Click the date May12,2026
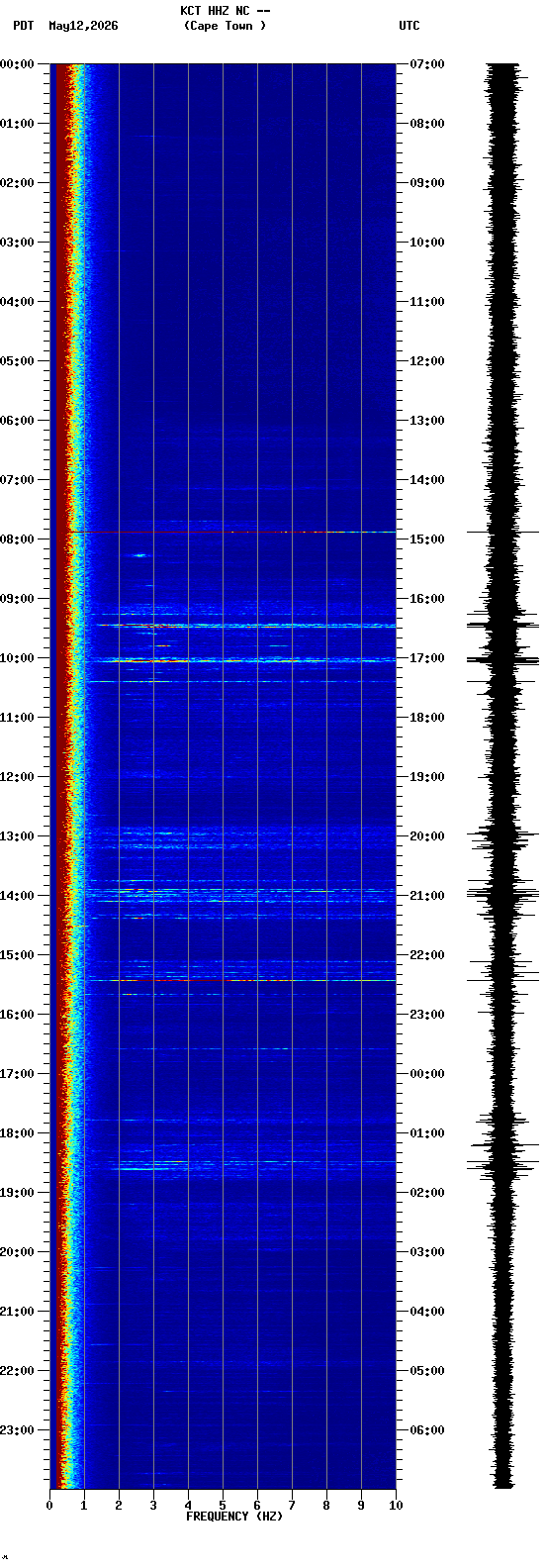This screenshot has width=546, height=1568. 83,26
